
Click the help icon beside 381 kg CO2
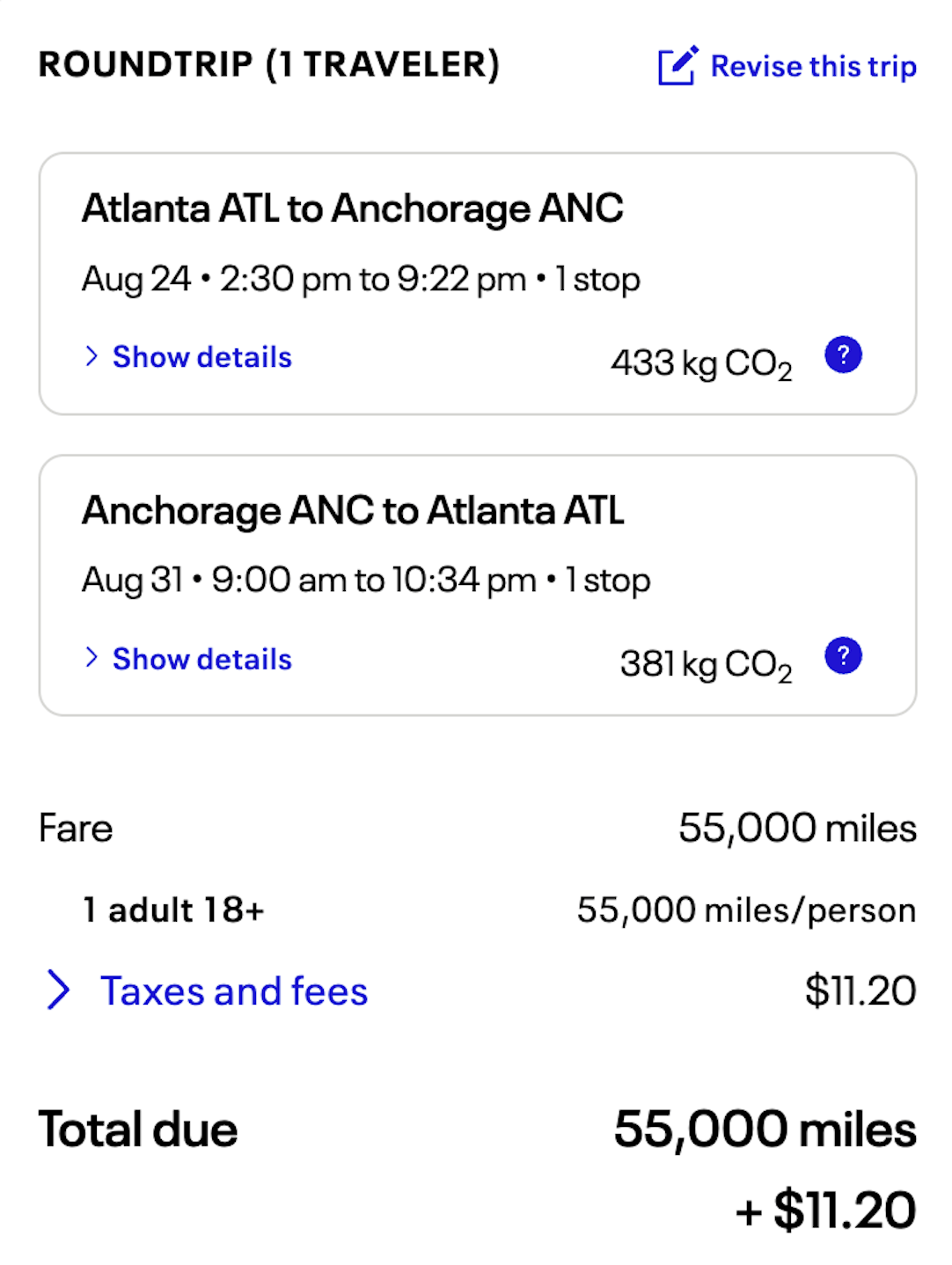point(843,656)
